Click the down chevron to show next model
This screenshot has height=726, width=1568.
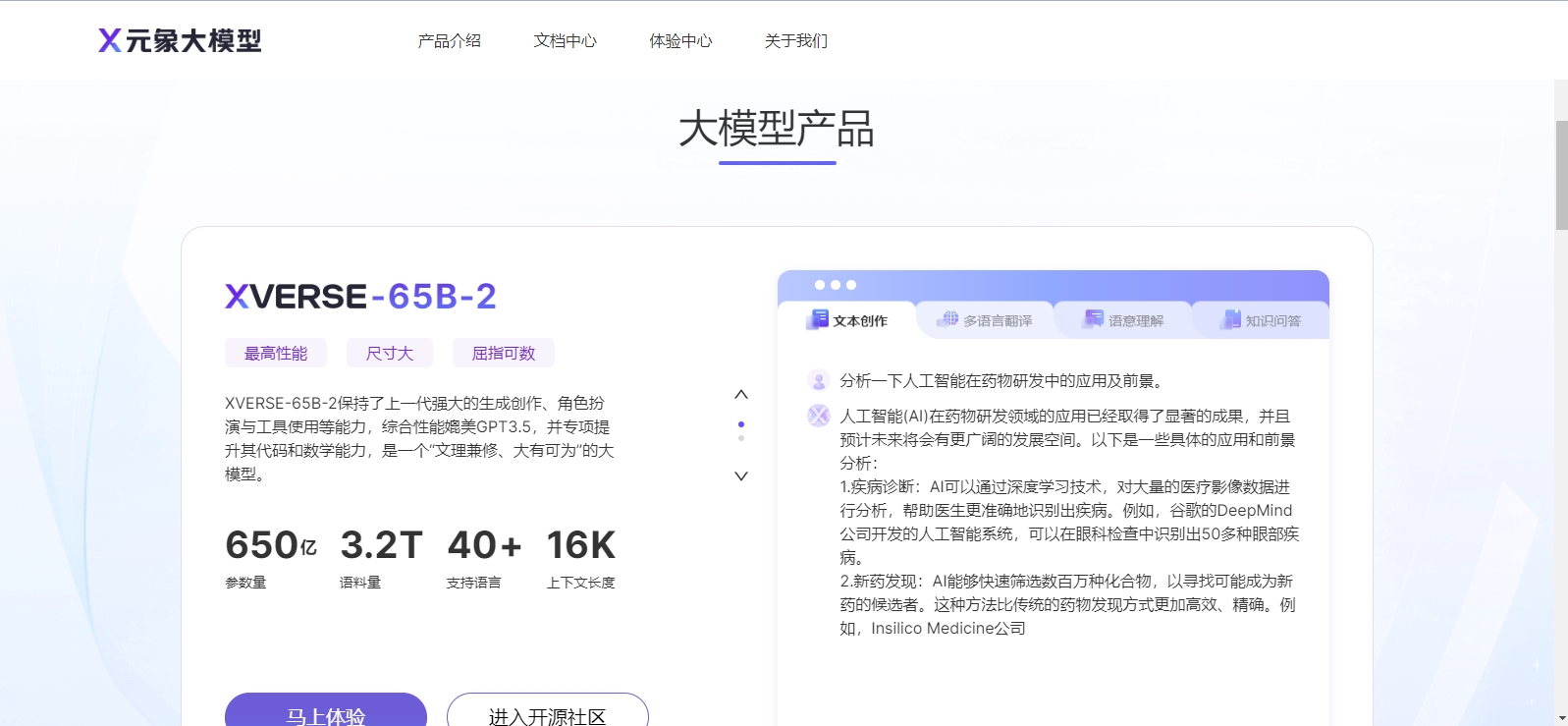click(x=741, y=475)
